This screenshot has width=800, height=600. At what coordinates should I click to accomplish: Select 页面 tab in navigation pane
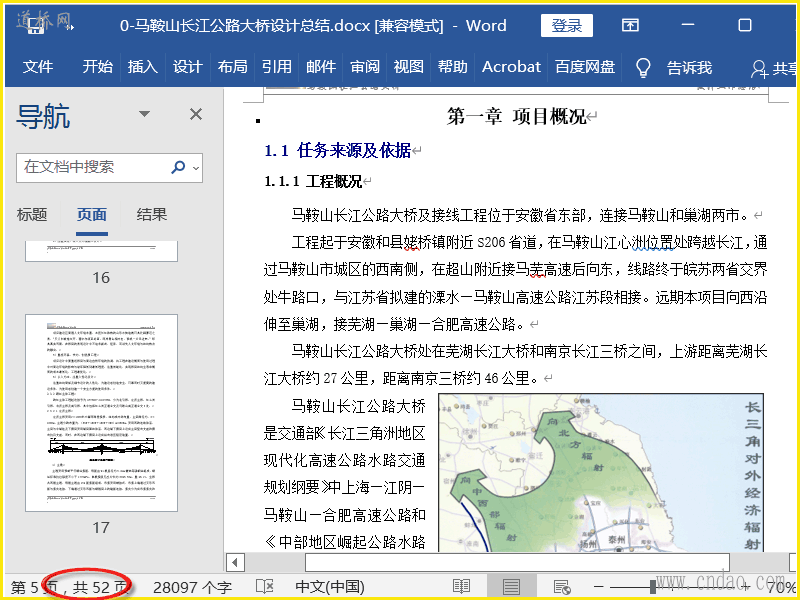[x=92, y=214]
